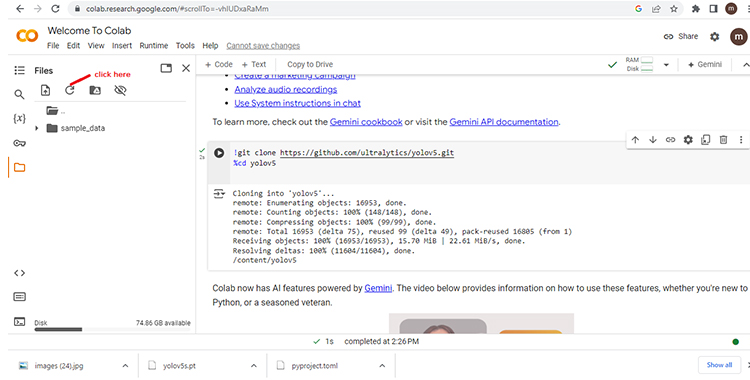Open options for yolov5s.pt download
Viewport: 750px width, 380px height.
[254, 366]
